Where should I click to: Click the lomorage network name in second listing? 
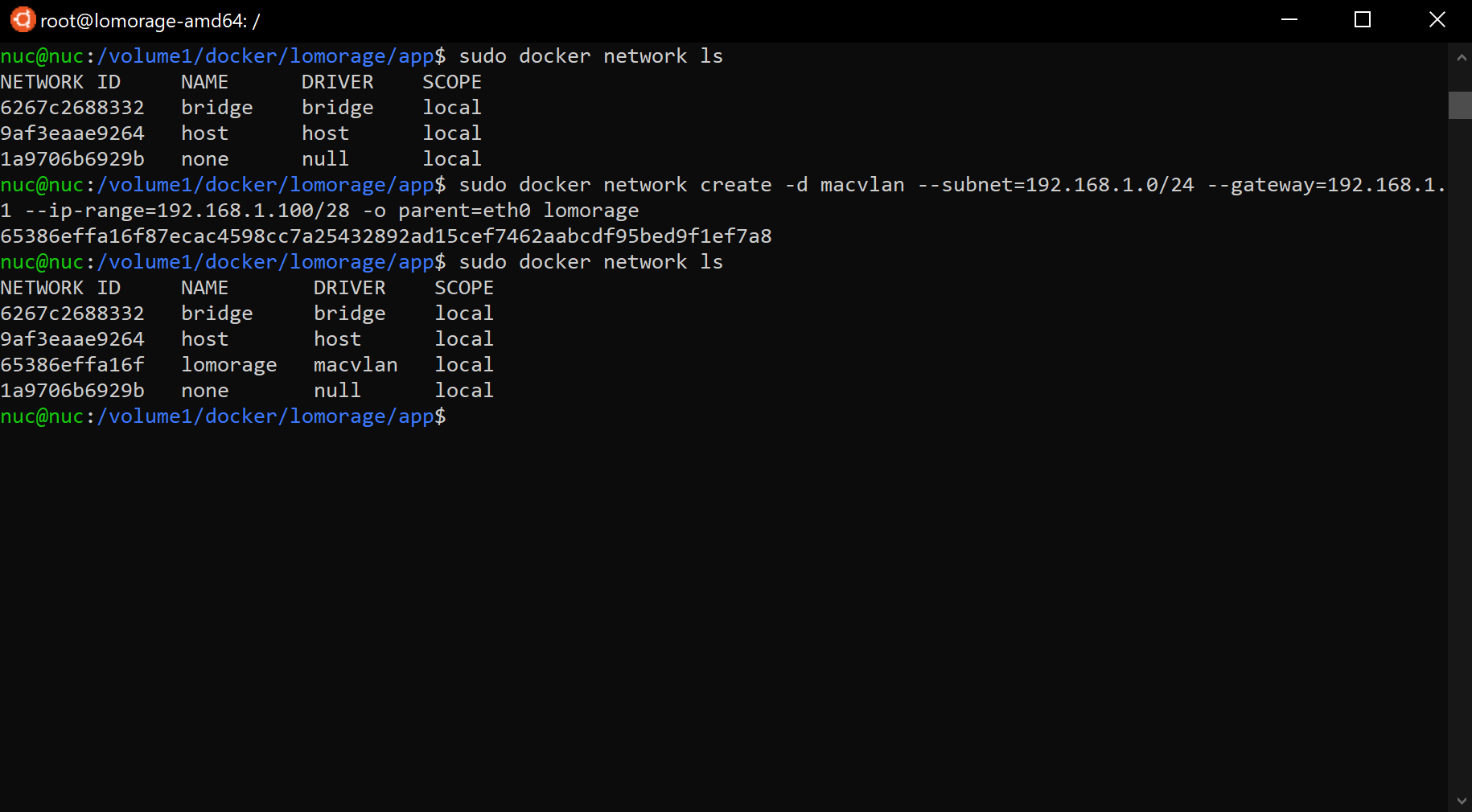(229, 365)
